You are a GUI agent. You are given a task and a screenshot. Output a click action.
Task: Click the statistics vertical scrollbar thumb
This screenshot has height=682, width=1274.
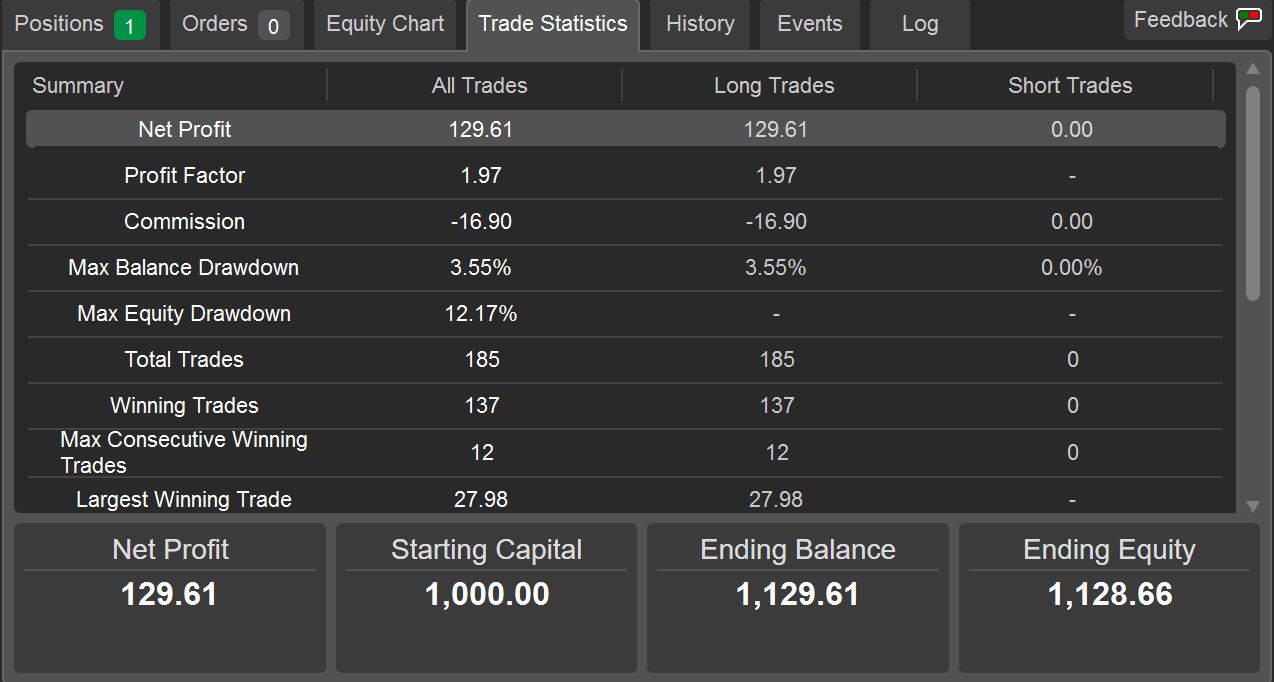pos(1253,192)
